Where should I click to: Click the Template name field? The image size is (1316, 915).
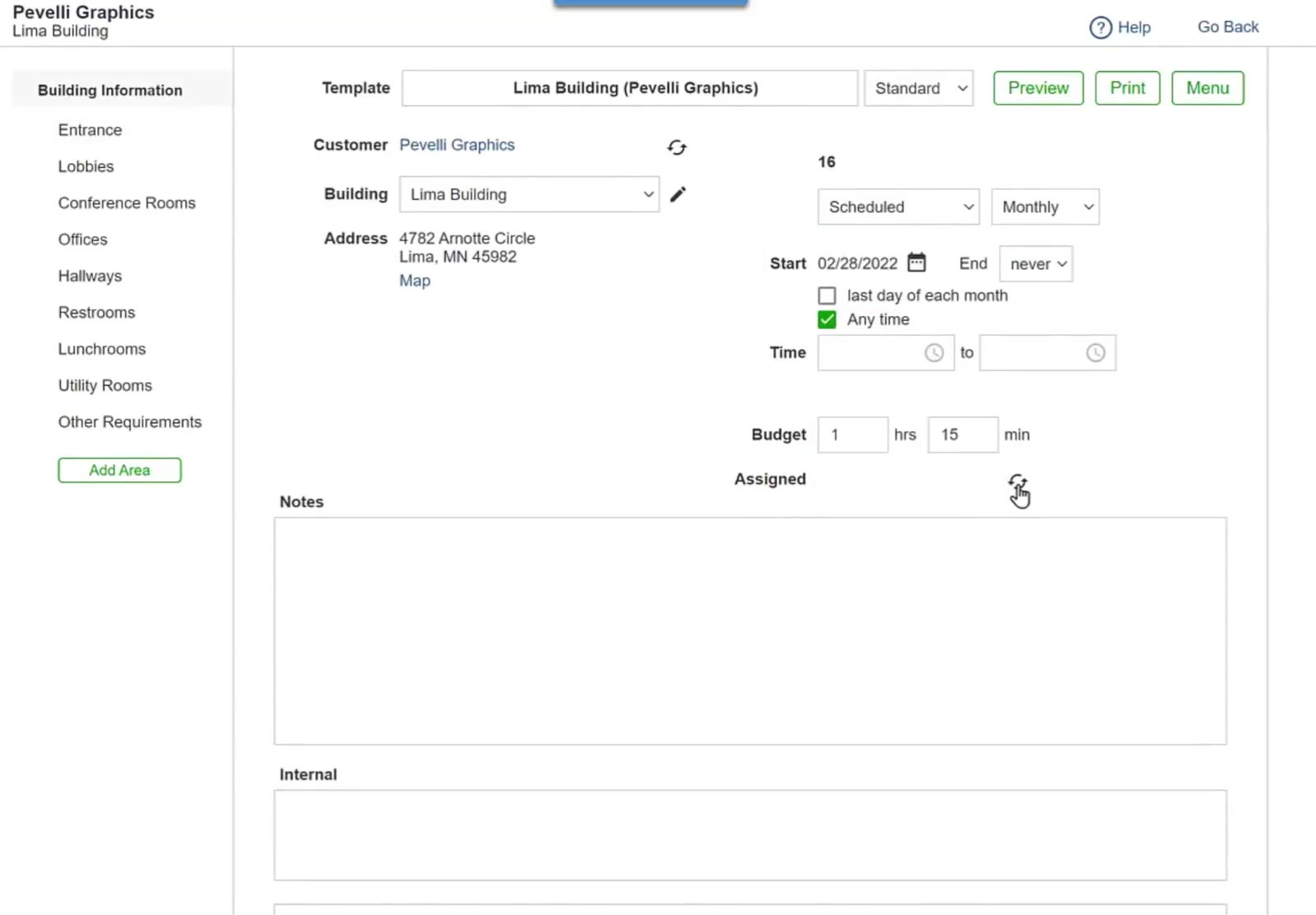click(629, 88)
